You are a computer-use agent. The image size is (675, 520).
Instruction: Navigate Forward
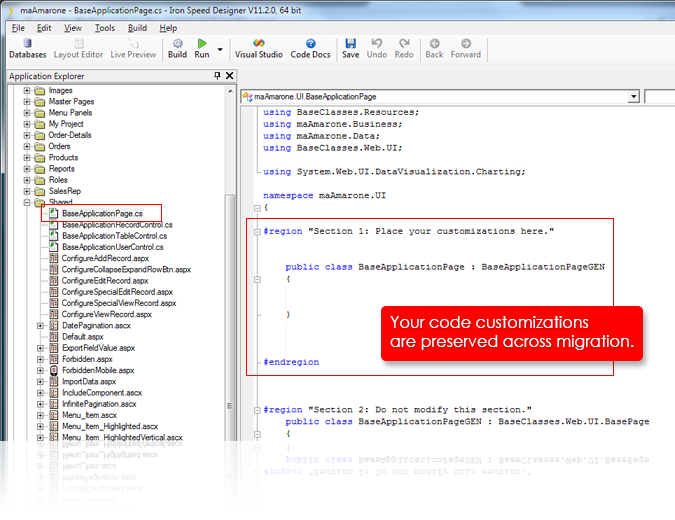[466, 49]
